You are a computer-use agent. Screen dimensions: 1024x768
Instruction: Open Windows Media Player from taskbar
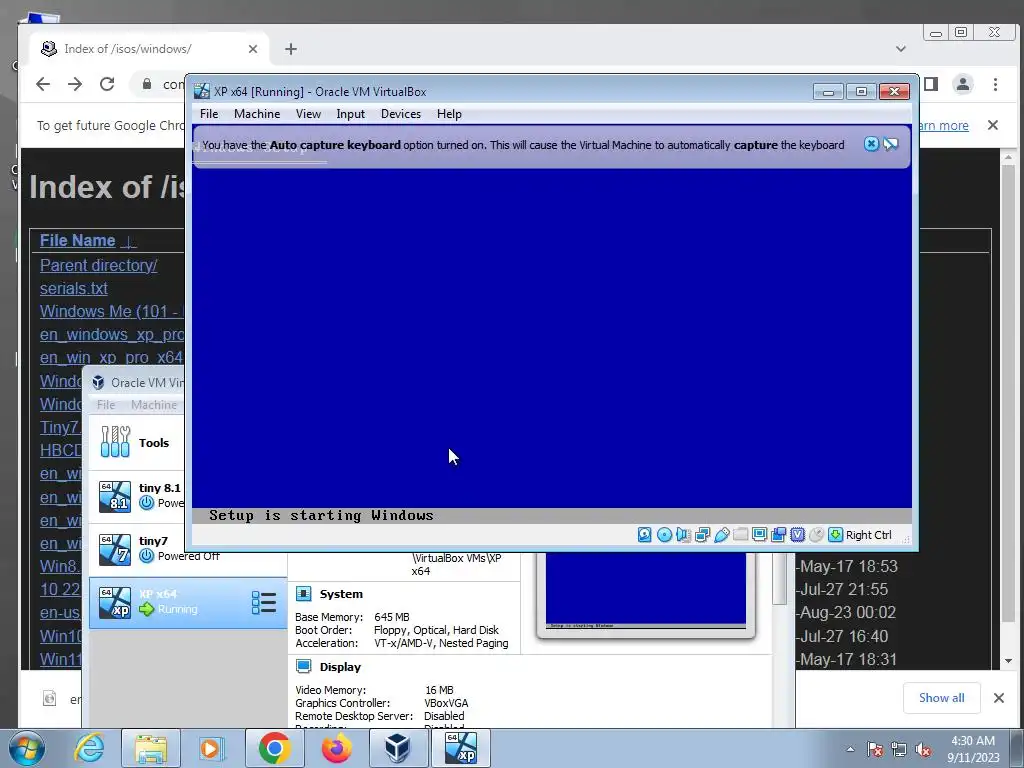212,748
